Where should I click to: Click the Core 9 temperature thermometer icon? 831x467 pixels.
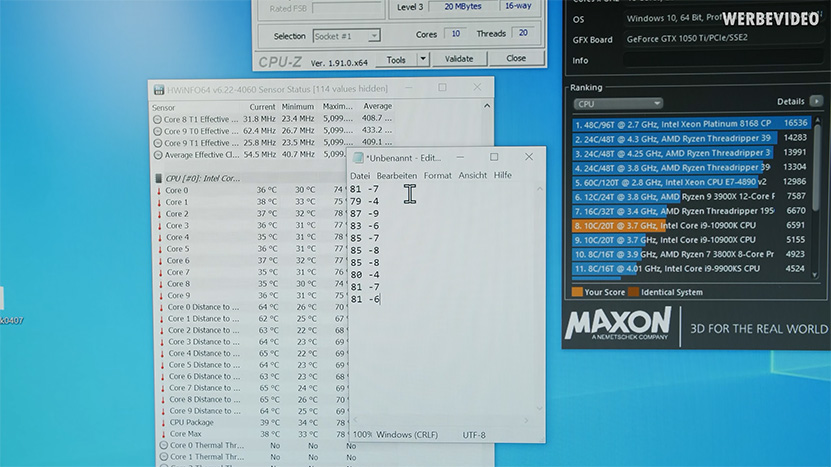tap(161, 296)
